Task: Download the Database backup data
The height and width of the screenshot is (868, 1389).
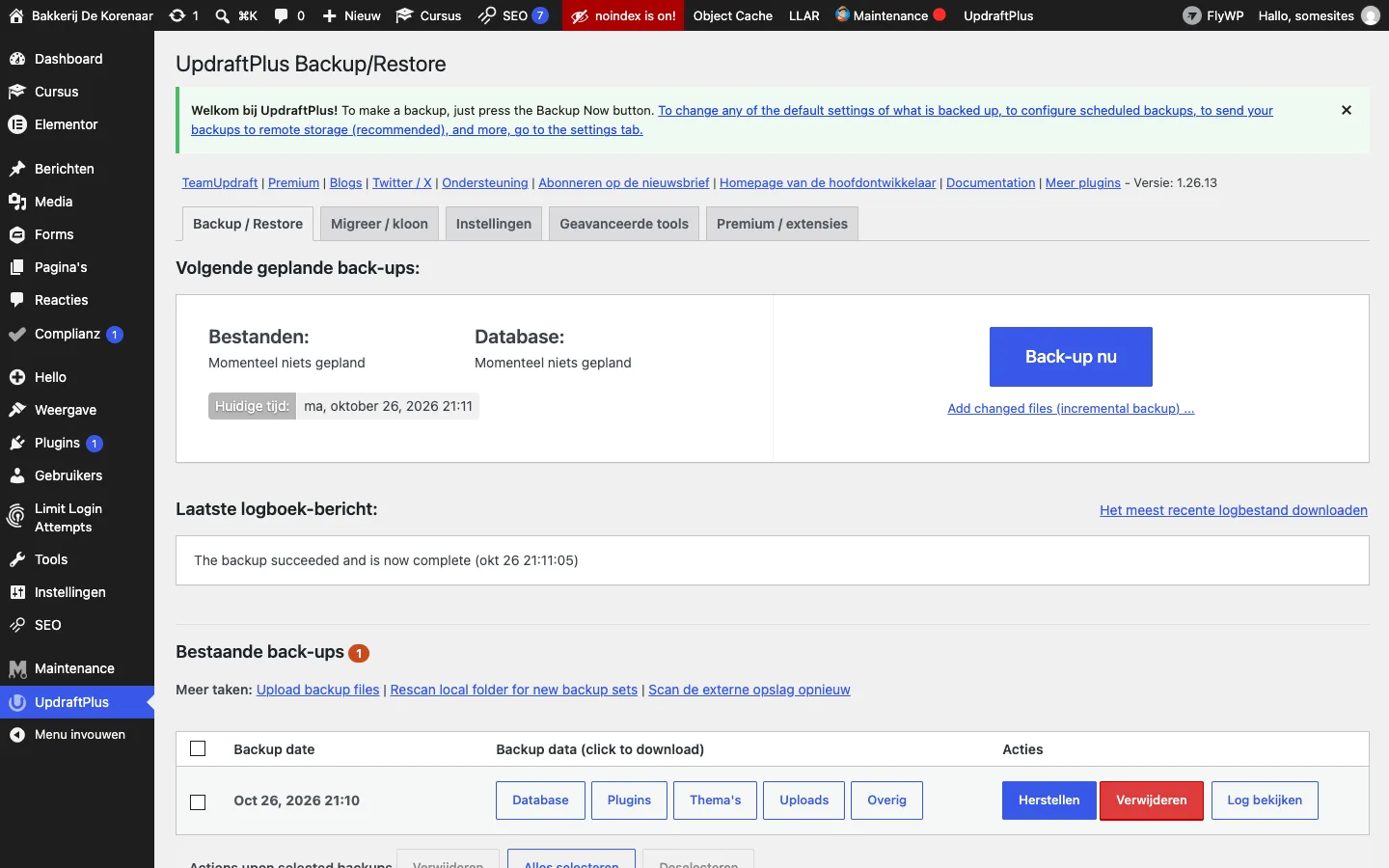Action: (540, 800)
